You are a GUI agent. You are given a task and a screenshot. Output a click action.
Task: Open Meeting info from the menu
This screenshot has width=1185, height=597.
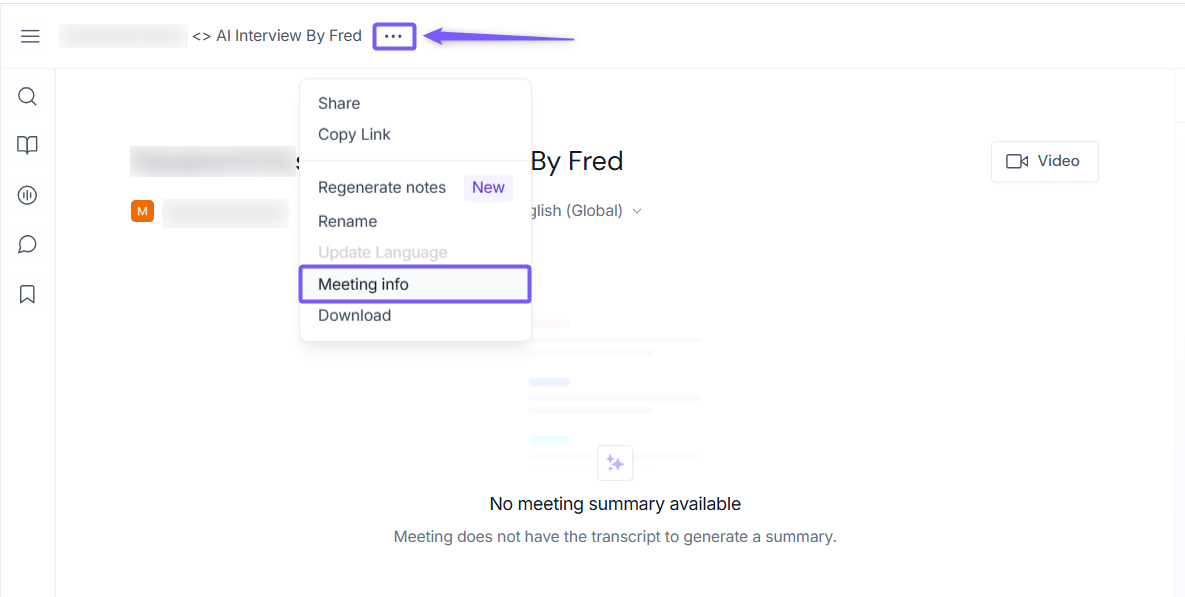363,284
